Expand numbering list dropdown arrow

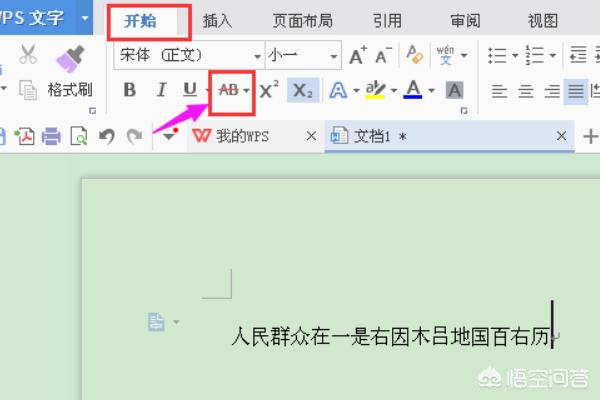(553, 56)
